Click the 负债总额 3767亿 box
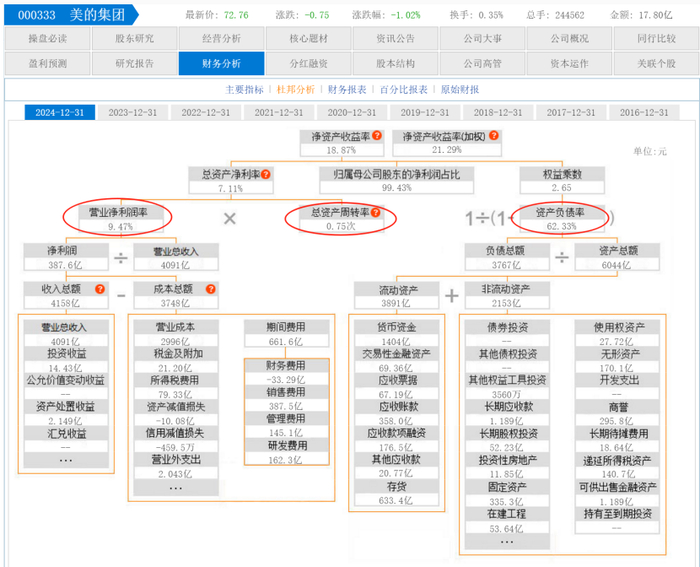Screen dimensions: 700x567 click(x=507, y=257)
